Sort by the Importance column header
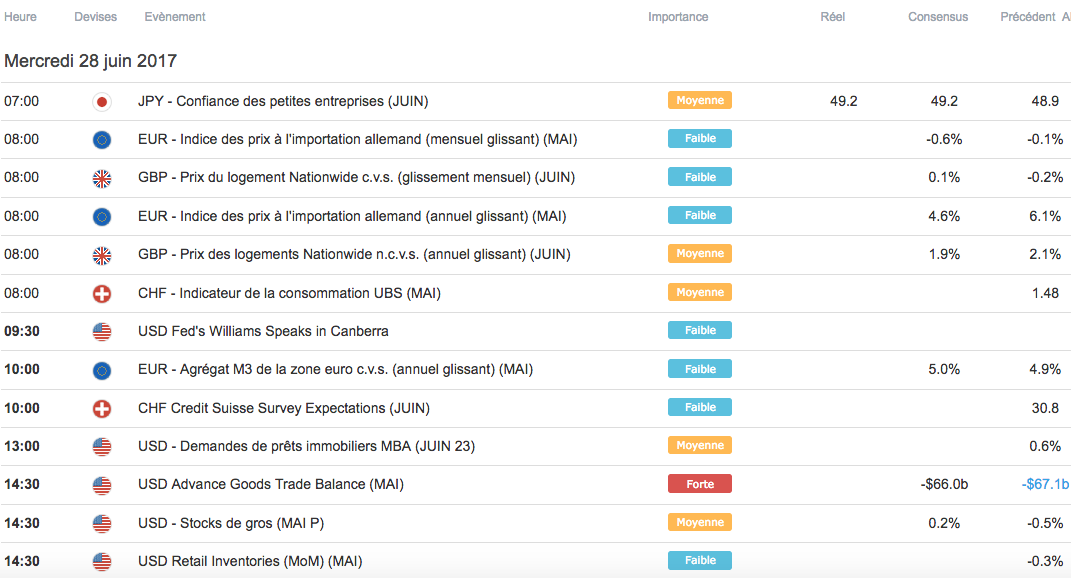Viewport: 1071px width, 578px height. point(678,17)
